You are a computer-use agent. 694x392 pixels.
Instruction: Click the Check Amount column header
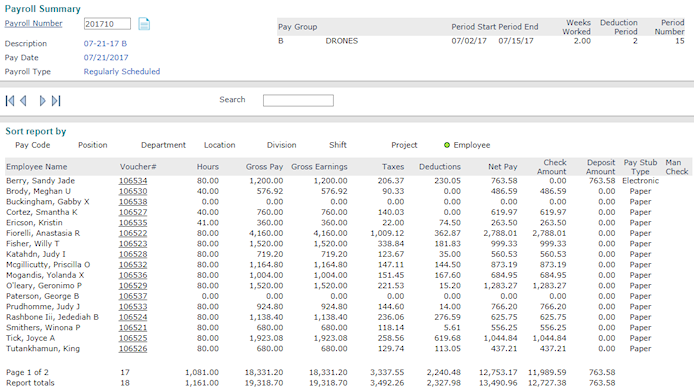(551, 167)
